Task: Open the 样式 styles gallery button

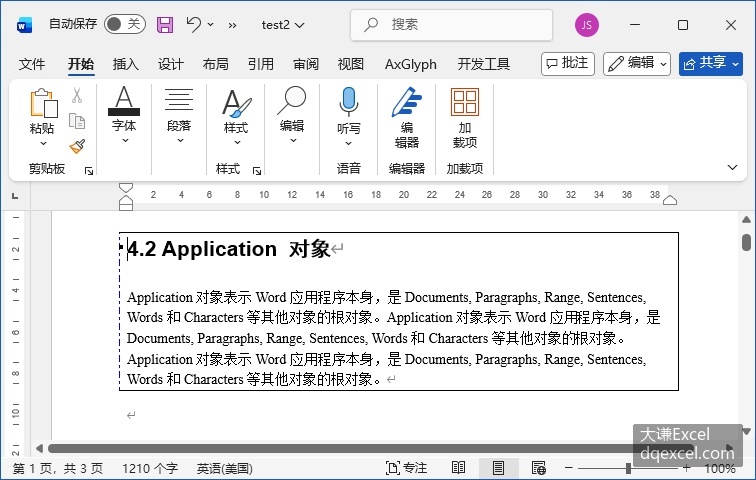Action: (x=236, y=117)
